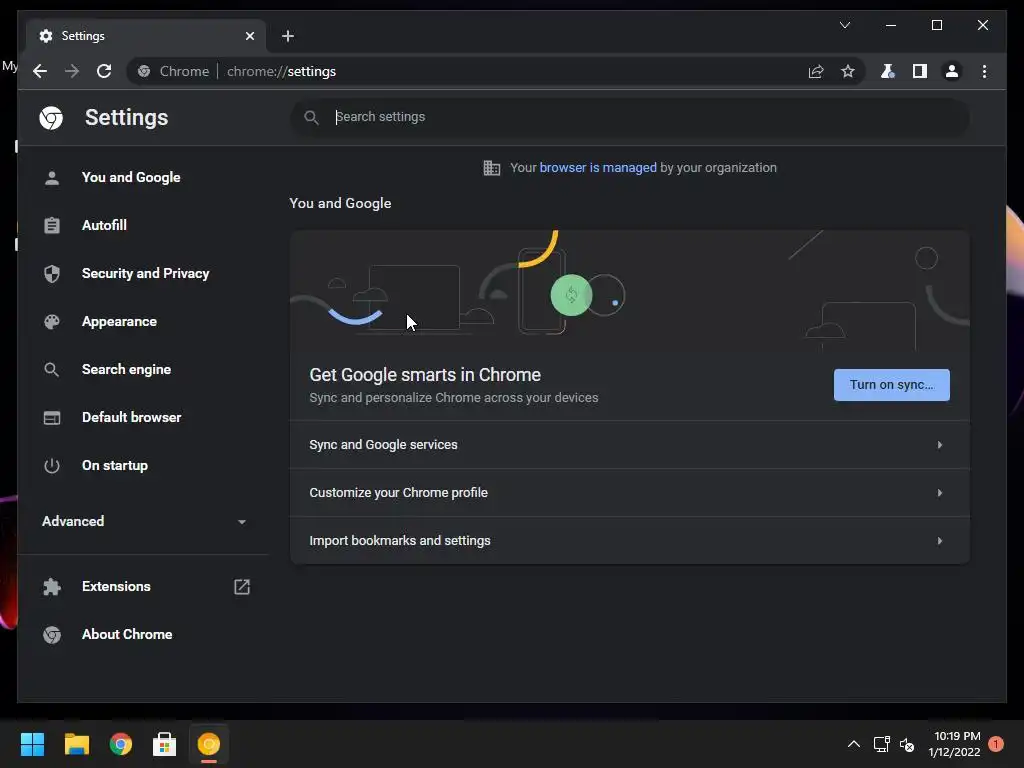The image size is (1024, 768).
Task: Click the Chrome site info chip
Action: (173, 71)
